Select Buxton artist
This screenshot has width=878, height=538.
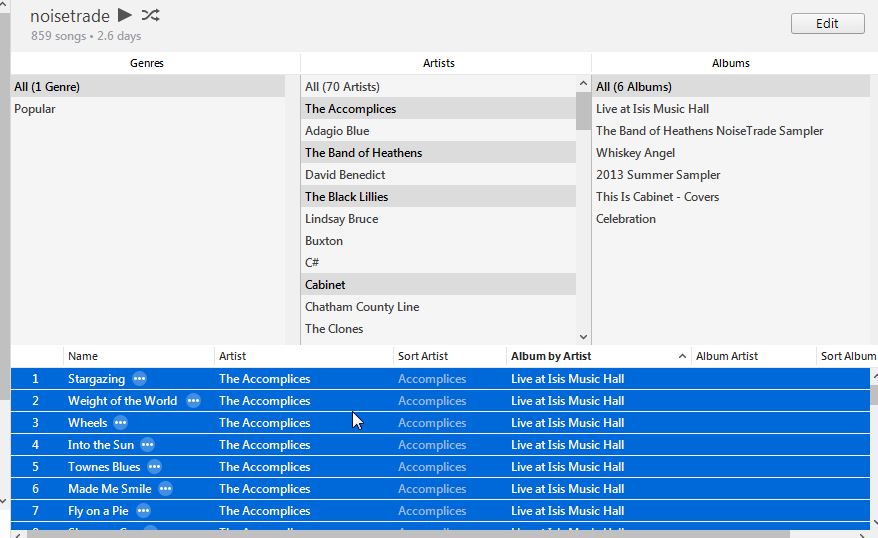point(438,241)
